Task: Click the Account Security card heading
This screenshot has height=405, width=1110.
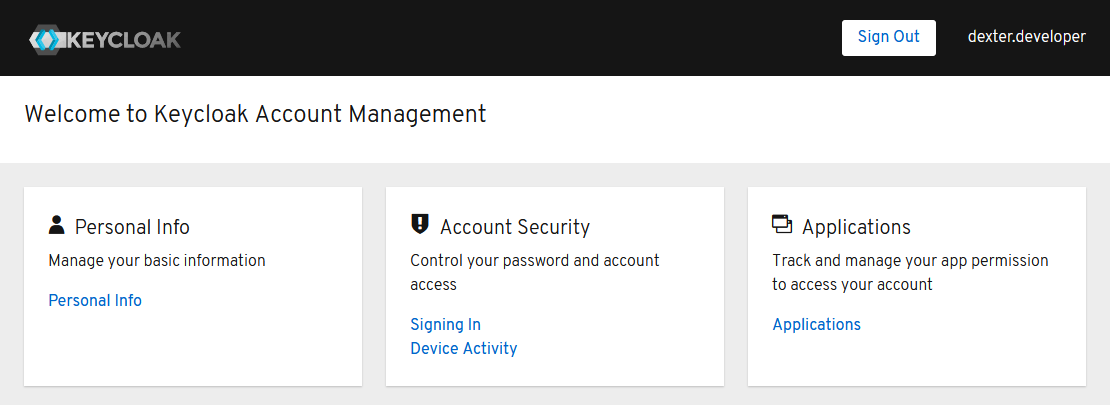Action: (514, 227)
